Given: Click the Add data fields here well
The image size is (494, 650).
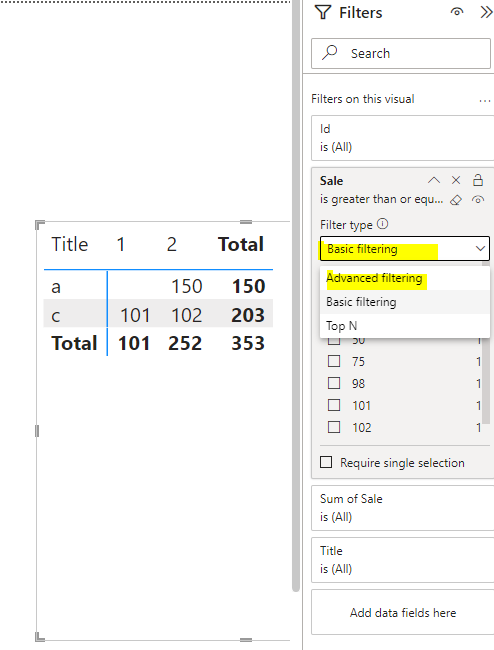Looking at the screenshot, I should (x=402, y=612).
